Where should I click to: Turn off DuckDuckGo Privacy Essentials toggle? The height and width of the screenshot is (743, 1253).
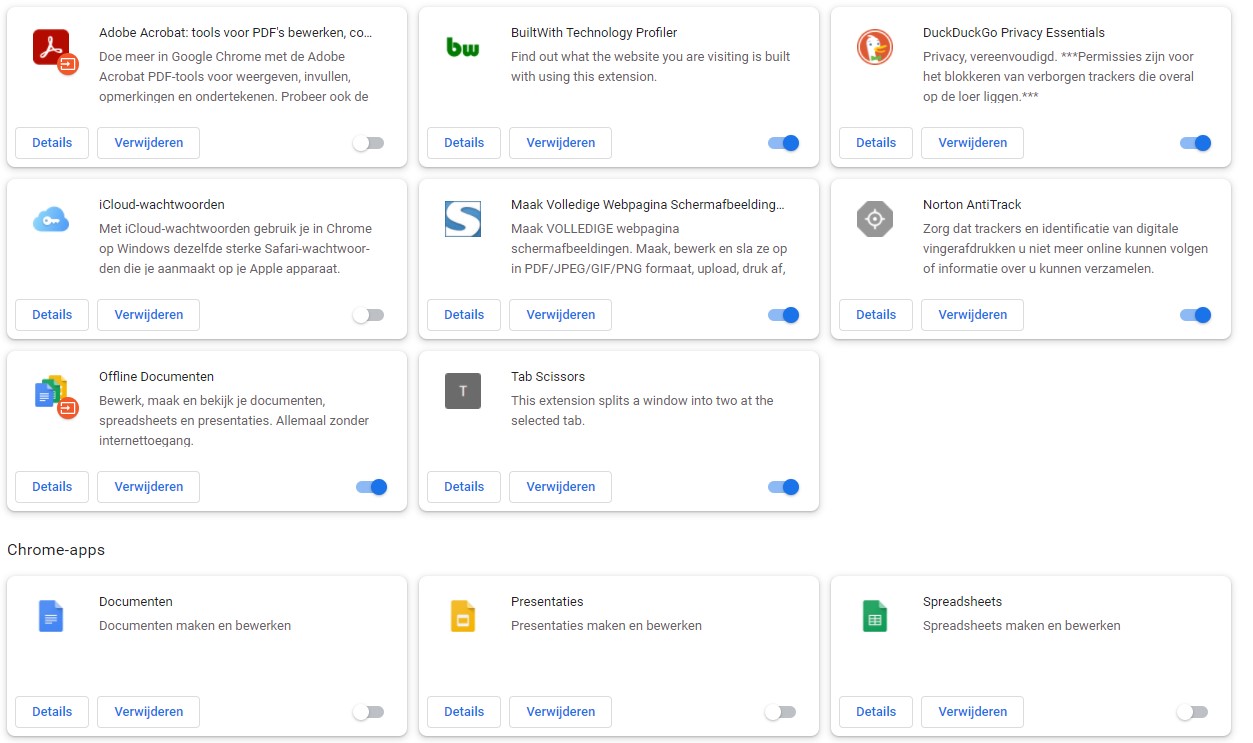pos(1196,143)
